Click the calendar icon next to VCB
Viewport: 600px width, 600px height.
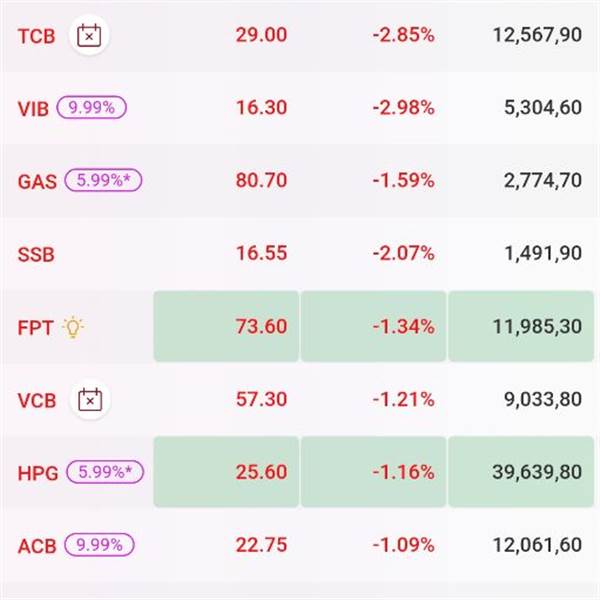(89, 400)
